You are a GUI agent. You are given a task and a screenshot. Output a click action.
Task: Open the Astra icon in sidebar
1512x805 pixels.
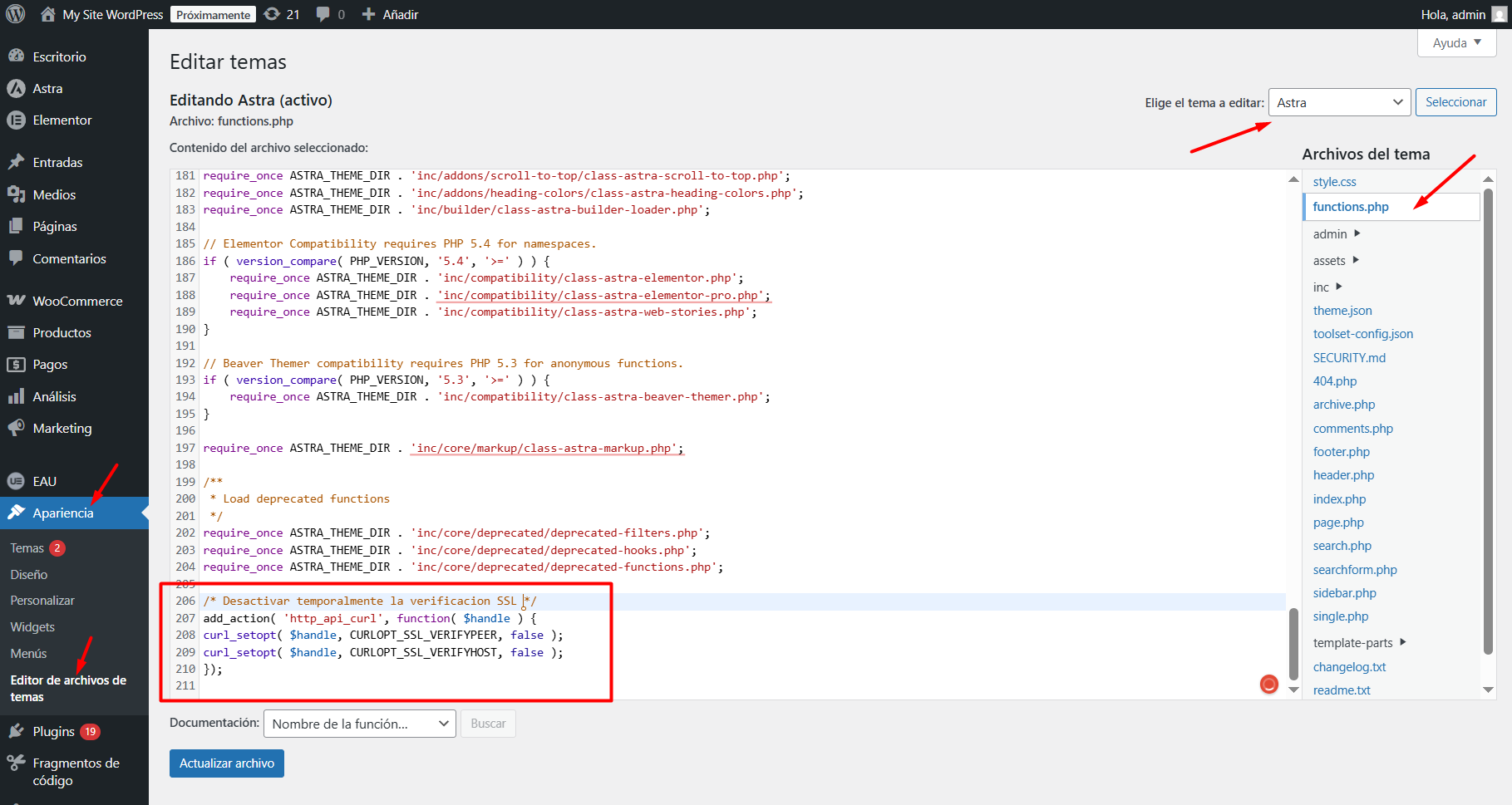(16, 89)
